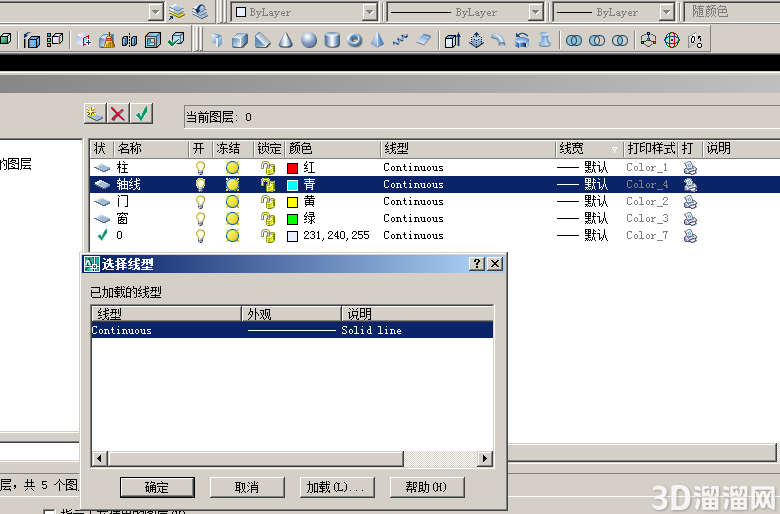Select the Cone solid tool icon

pyautogui.click(x=286, y=40)
